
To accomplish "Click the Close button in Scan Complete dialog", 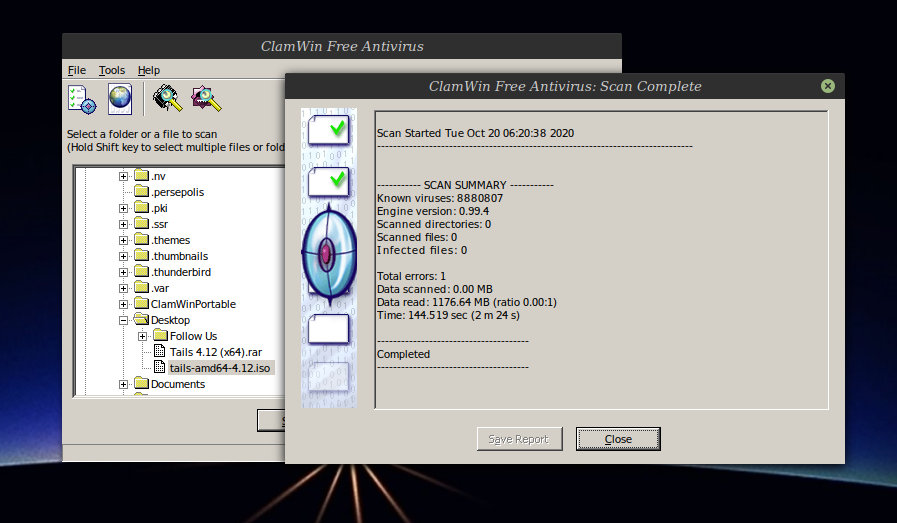I will 618,439.
